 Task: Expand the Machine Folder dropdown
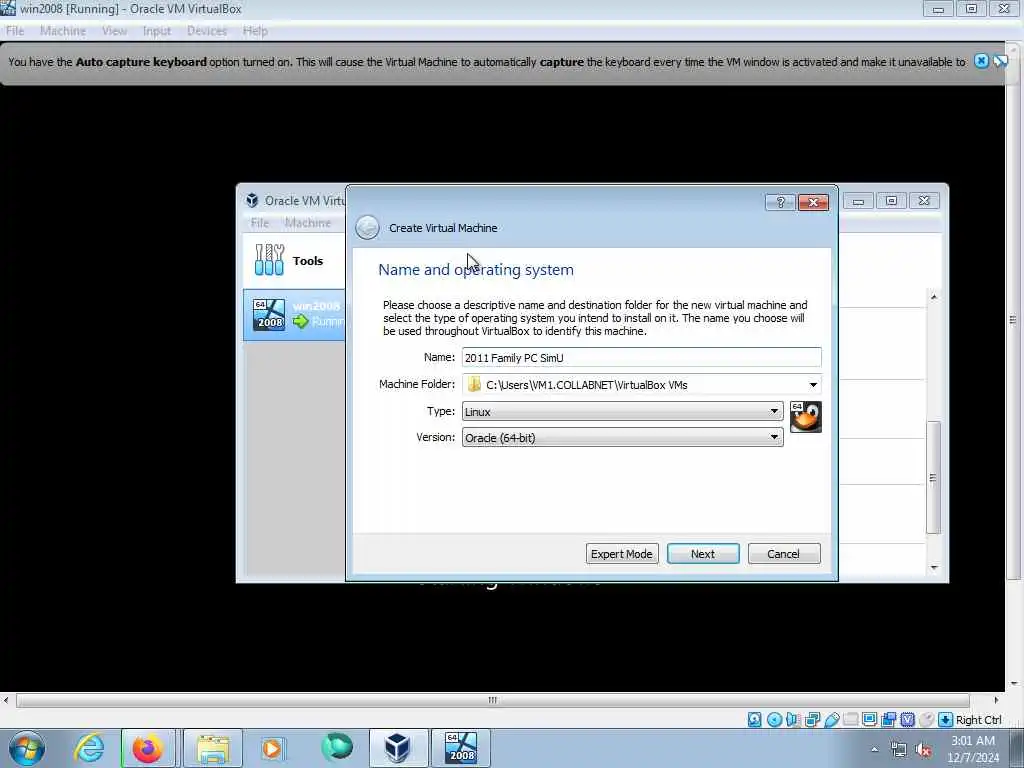[x=813, y=385]
